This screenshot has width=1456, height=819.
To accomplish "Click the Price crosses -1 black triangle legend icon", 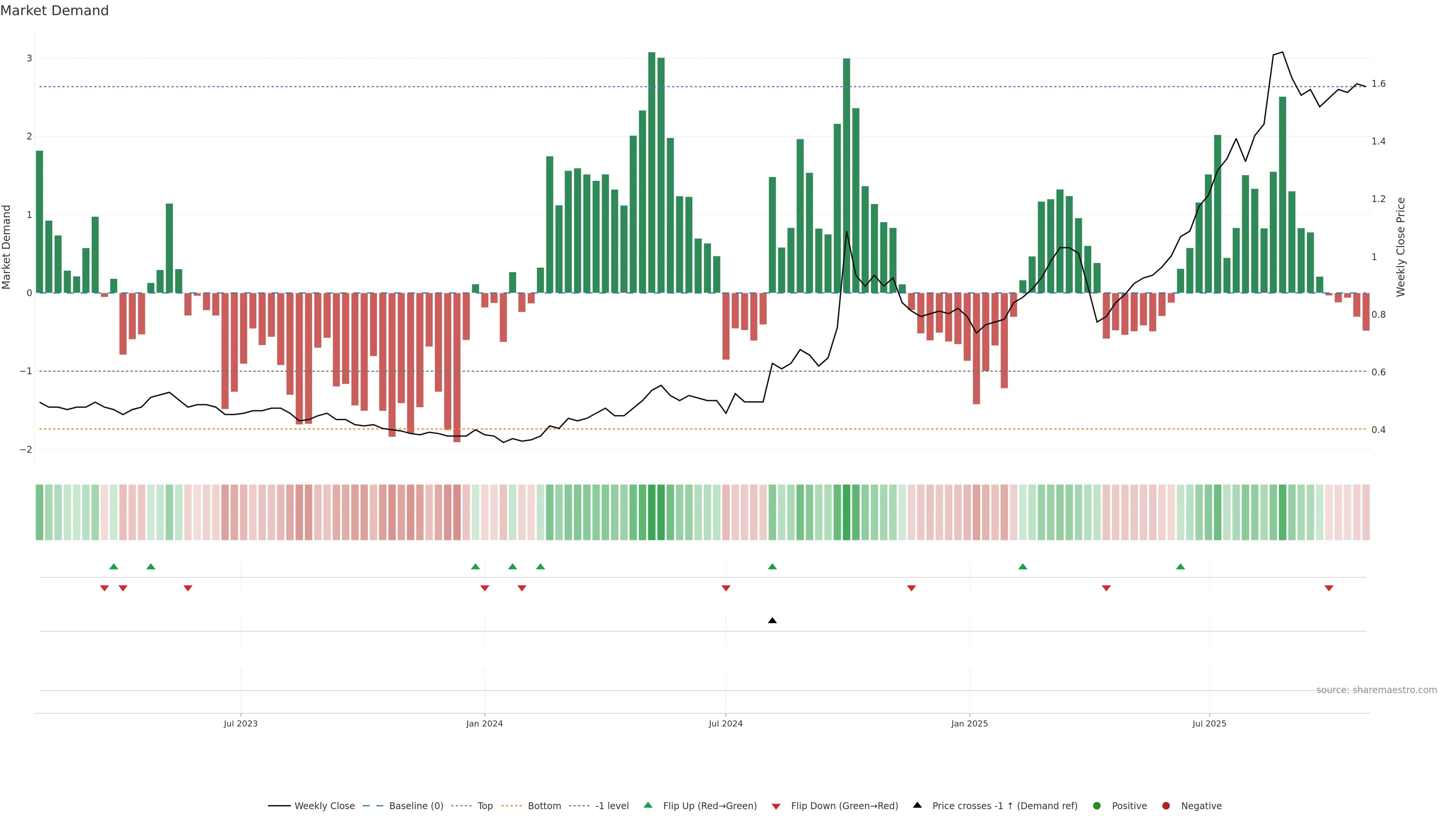I will click(917, 805).
